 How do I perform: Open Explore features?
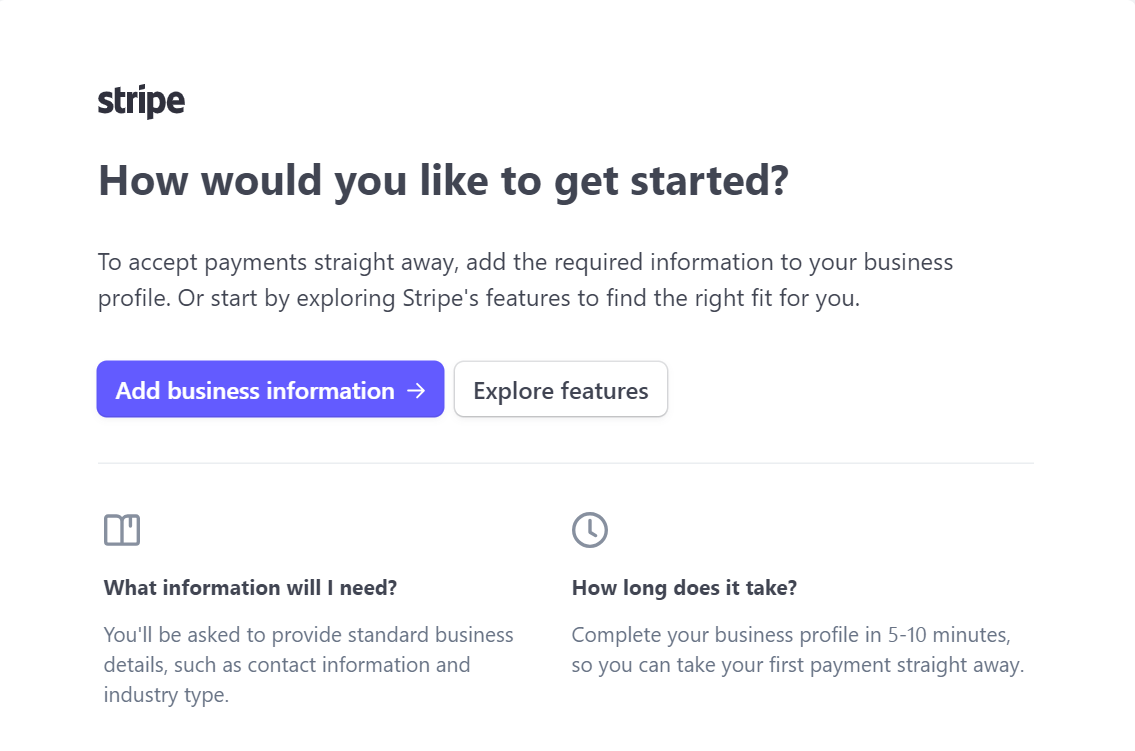pos(561,389)
